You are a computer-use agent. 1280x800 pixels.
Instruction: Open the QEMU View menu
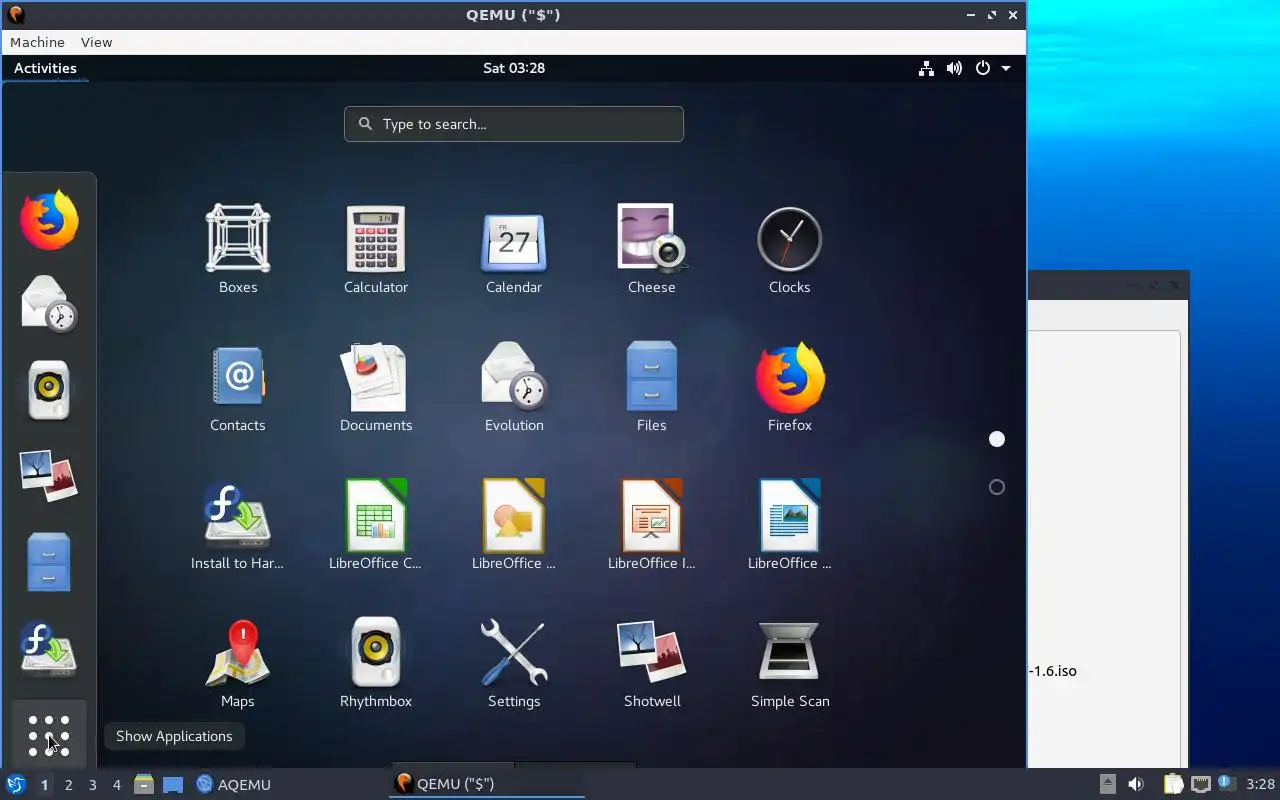[x=97, y=42]
